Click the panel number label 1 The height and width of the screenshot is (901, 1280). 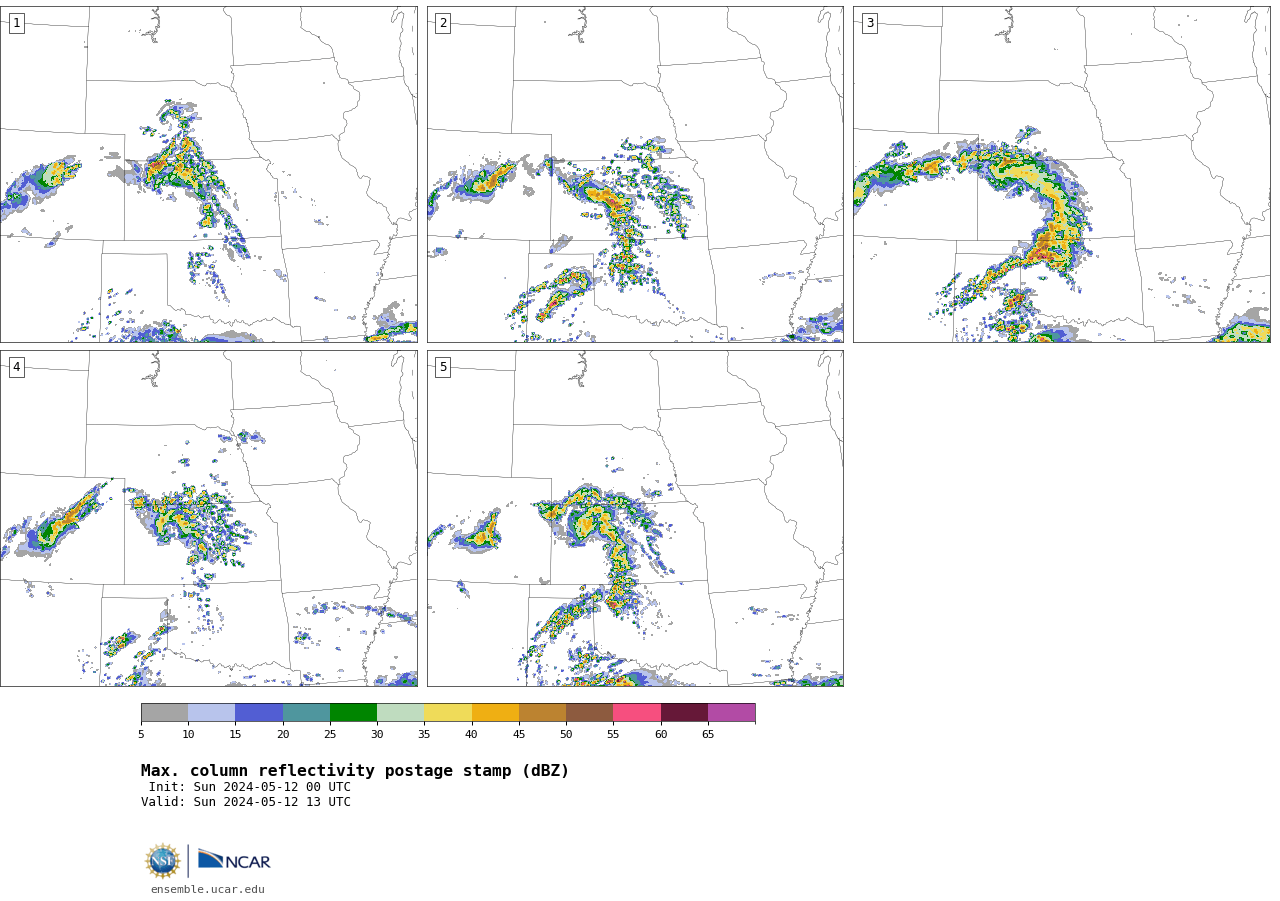pos(16,23)
